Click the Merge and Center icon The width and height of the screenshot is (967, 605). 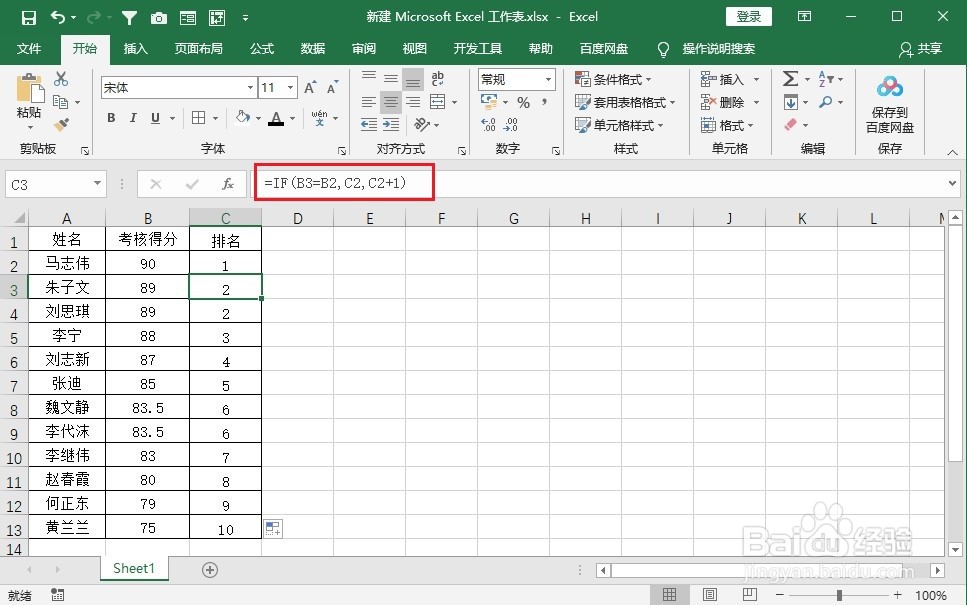pyautogui.click(x=438, y=102)
